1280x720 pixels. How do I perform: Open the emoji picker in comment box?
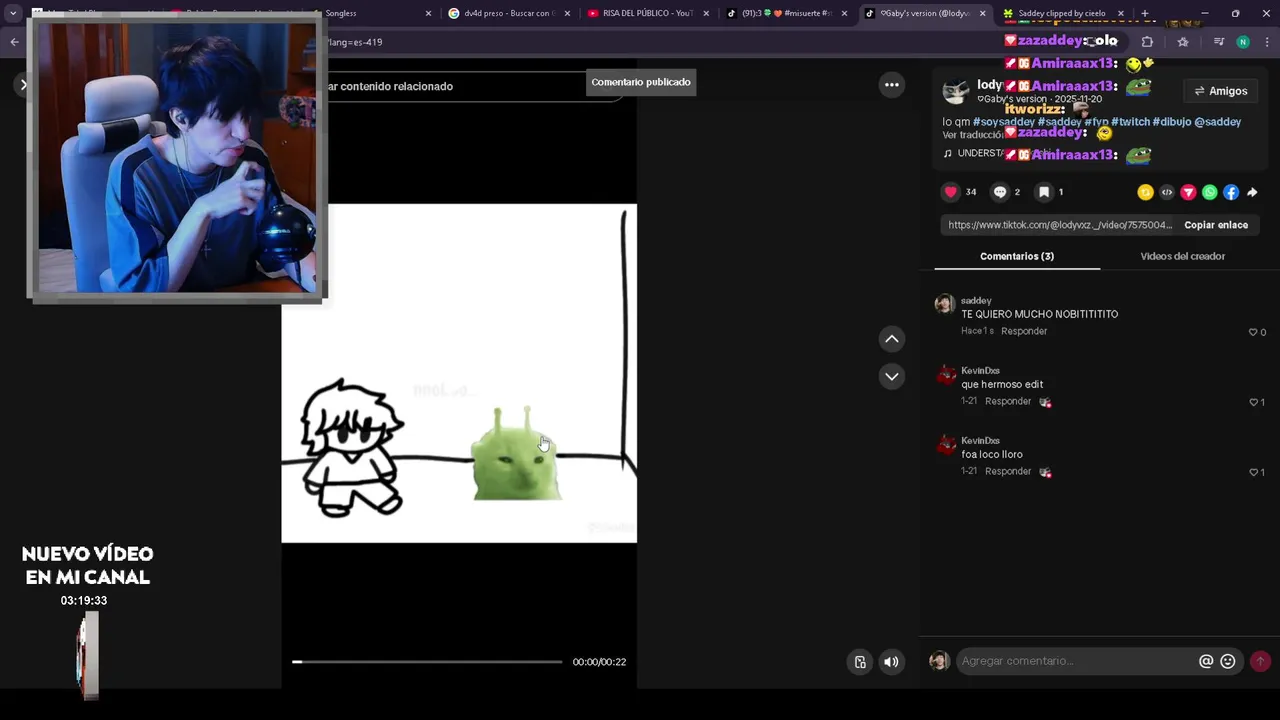(x=1228, y=661)
